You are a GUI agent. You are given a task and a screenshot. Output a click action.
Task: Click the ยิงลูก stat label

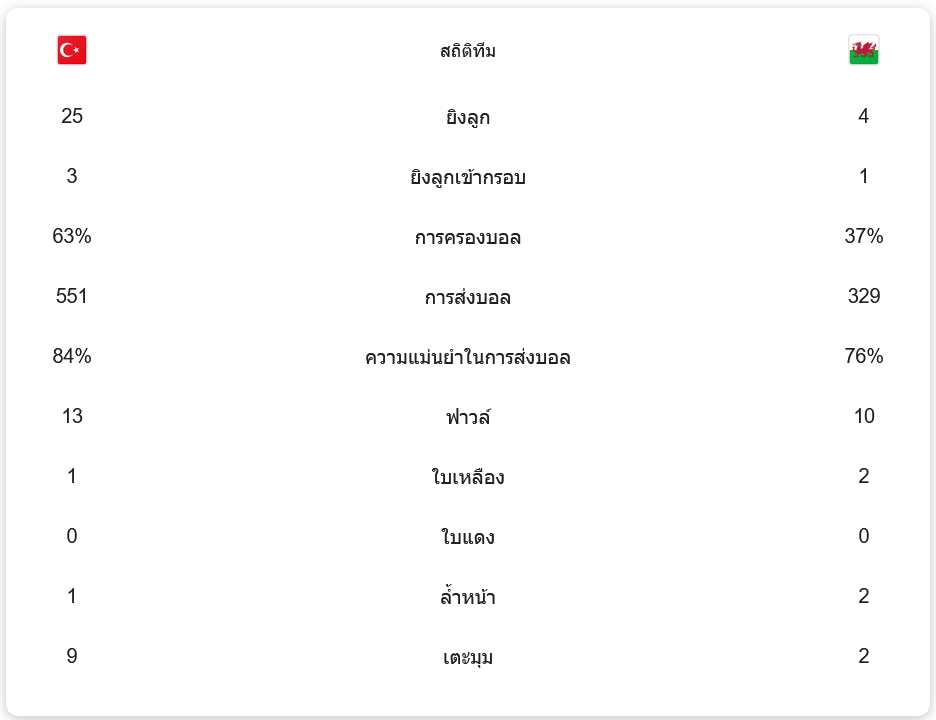pyautogui.click(x=468, y=117)
